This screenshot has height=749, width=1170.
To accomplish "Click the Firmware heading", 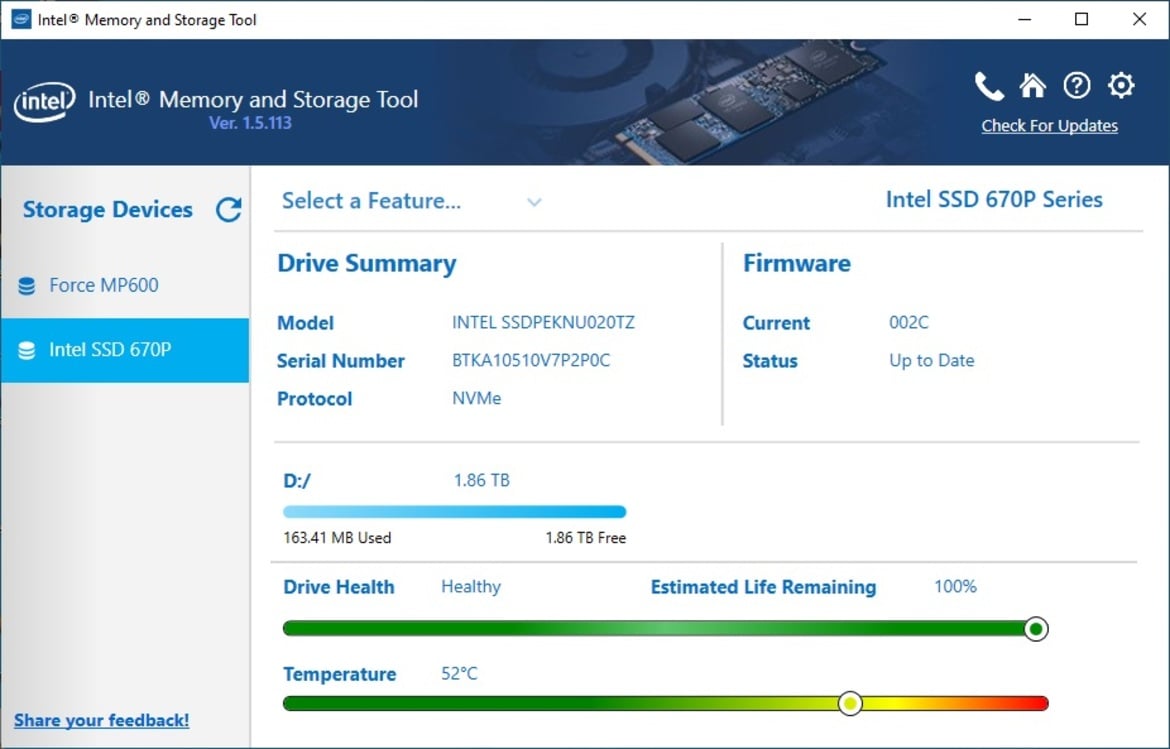I will click(796, 263).
